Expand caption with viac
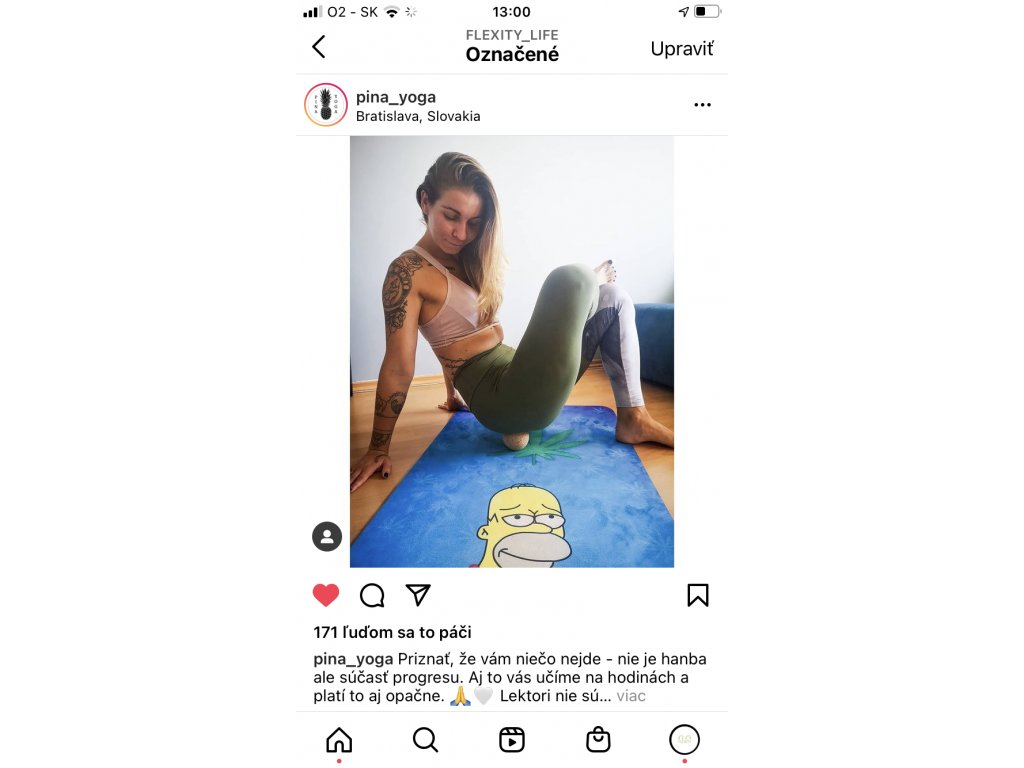The image size is (1024, 768). pyautogui.click(x=631, y=696)
